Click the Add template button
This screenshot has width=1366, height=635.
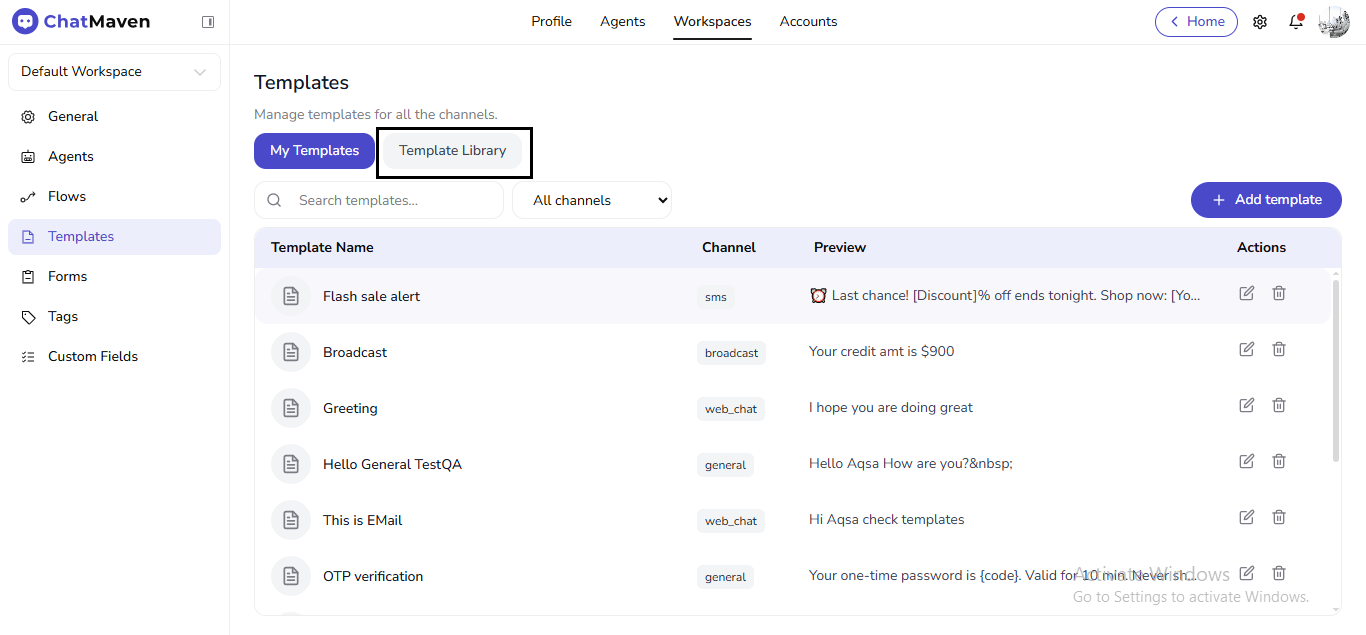pyautogui.click(x=1266, y=200)
